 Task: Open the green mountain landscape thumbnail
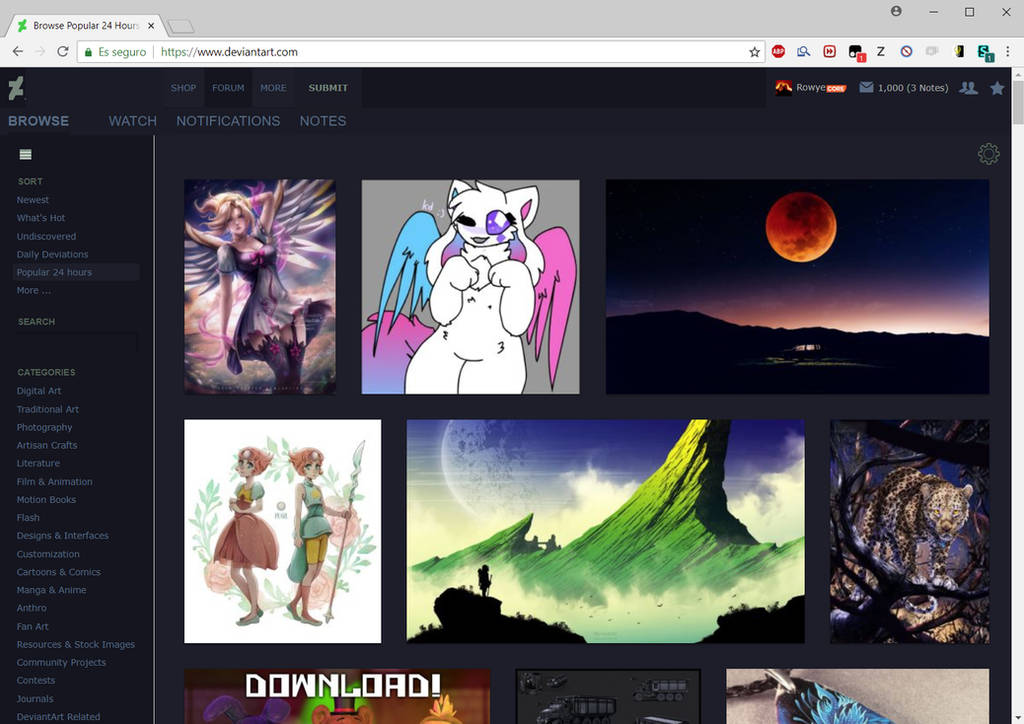(x=605, y=531)
